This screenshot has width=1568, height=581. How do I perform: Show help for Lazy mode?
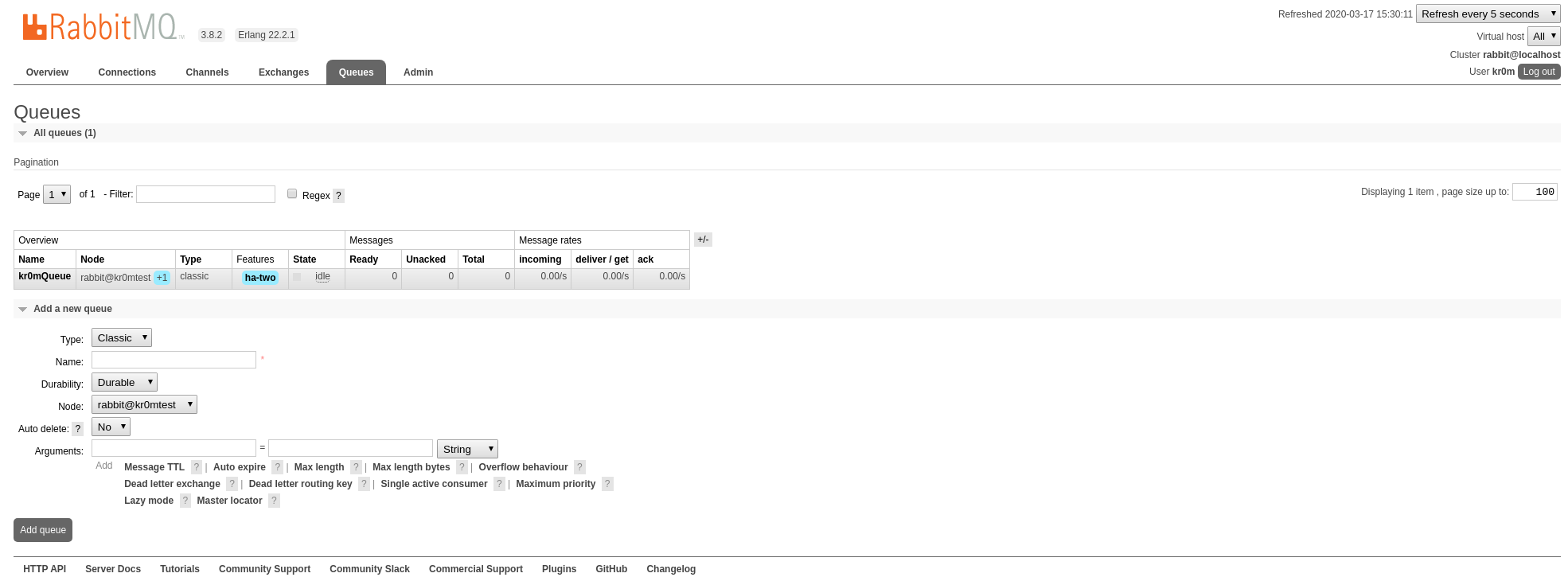coord(185,501)
